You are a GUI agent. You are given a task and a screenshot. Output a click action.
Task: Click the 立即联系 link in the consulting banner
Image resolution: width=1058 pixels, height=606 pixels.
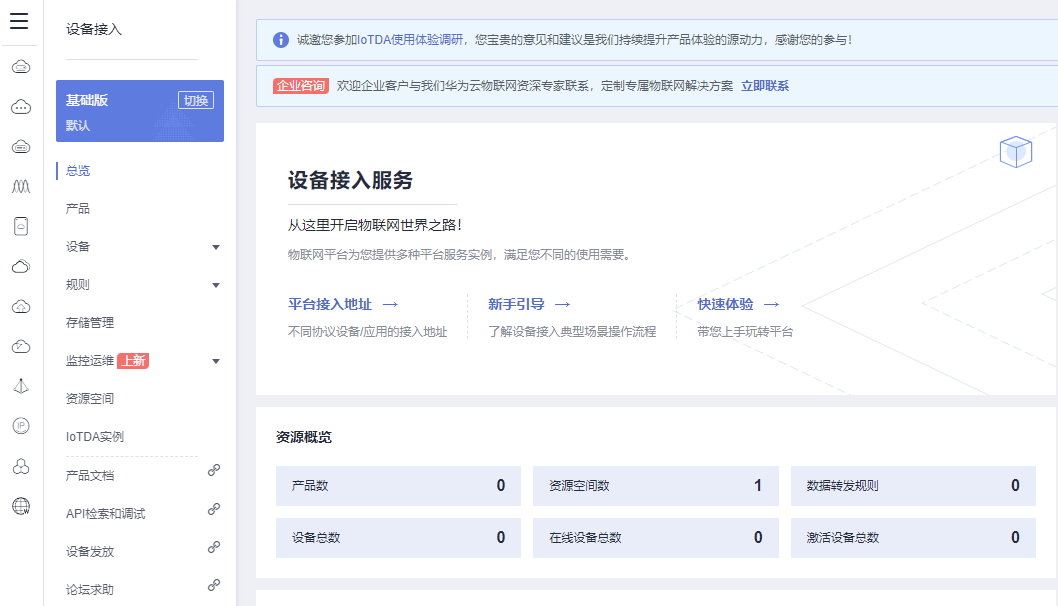point(765,85)
